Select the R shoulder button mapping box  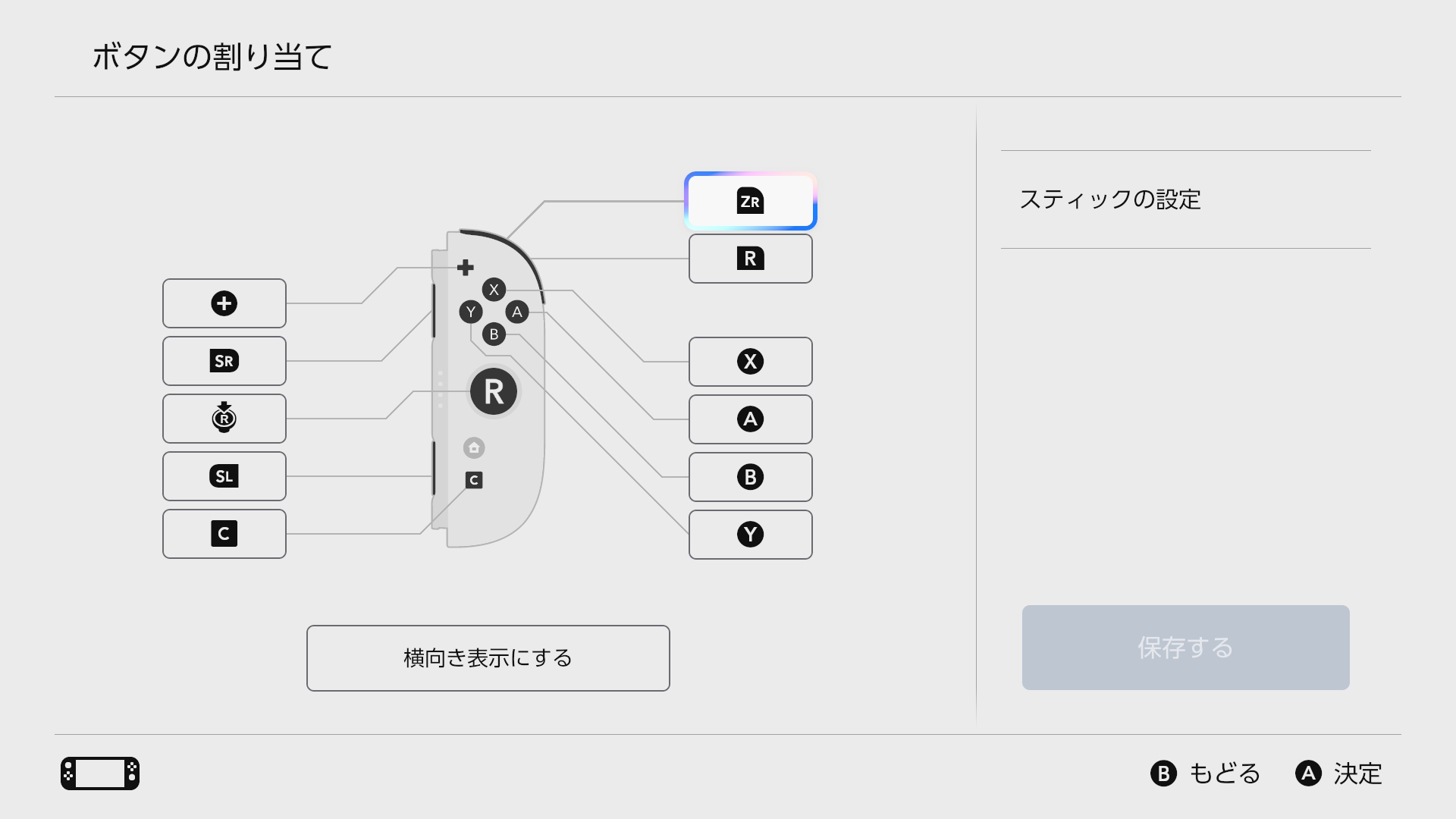point(751,259)
